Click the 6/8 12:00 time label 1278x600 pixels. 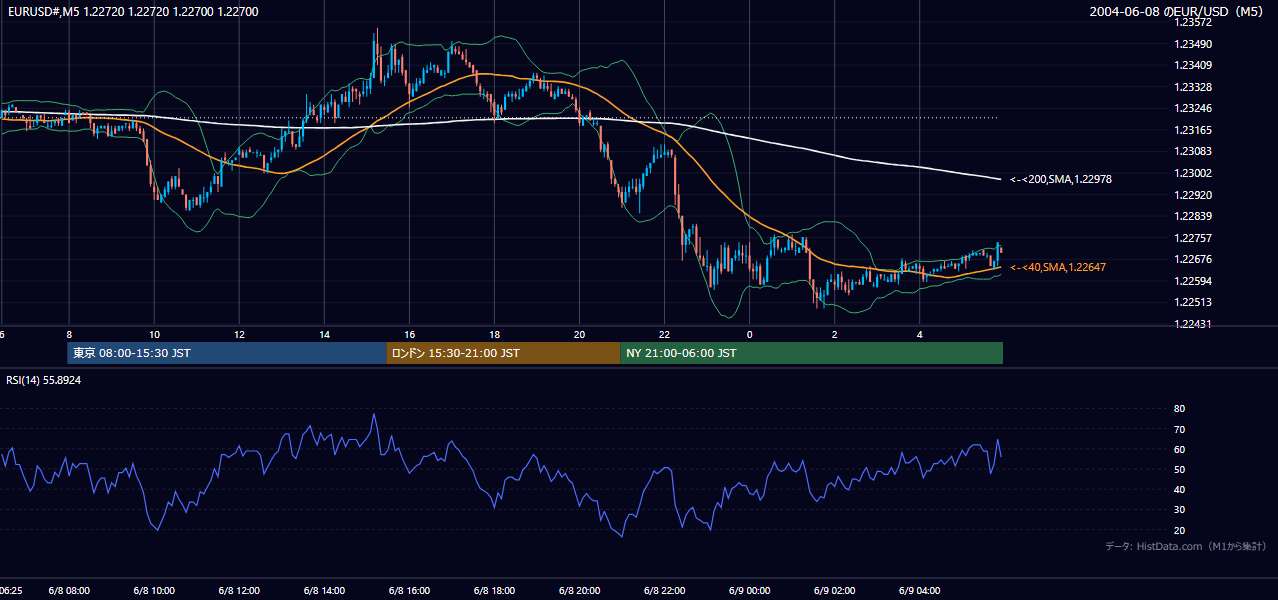click(x=239, y=591)
